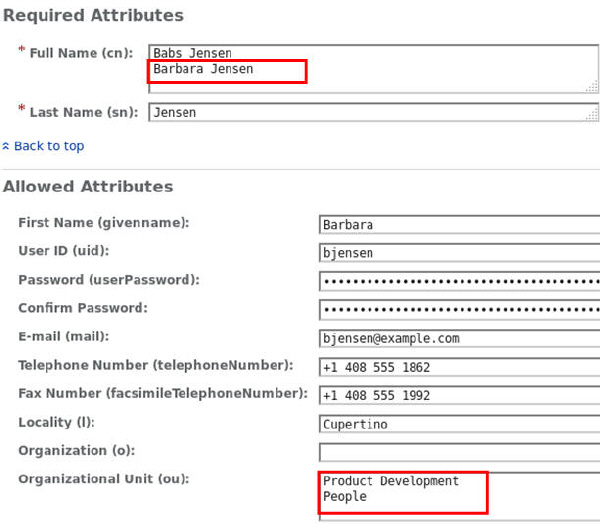
Task: Click the Back to top double-arrow icon
Action: tap(6, 146)
